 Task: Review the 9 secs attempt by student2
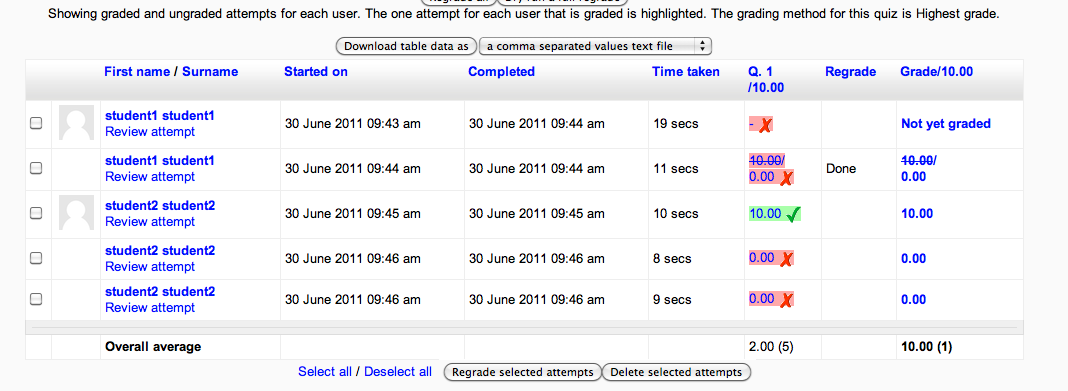click(x=150, y=307)
